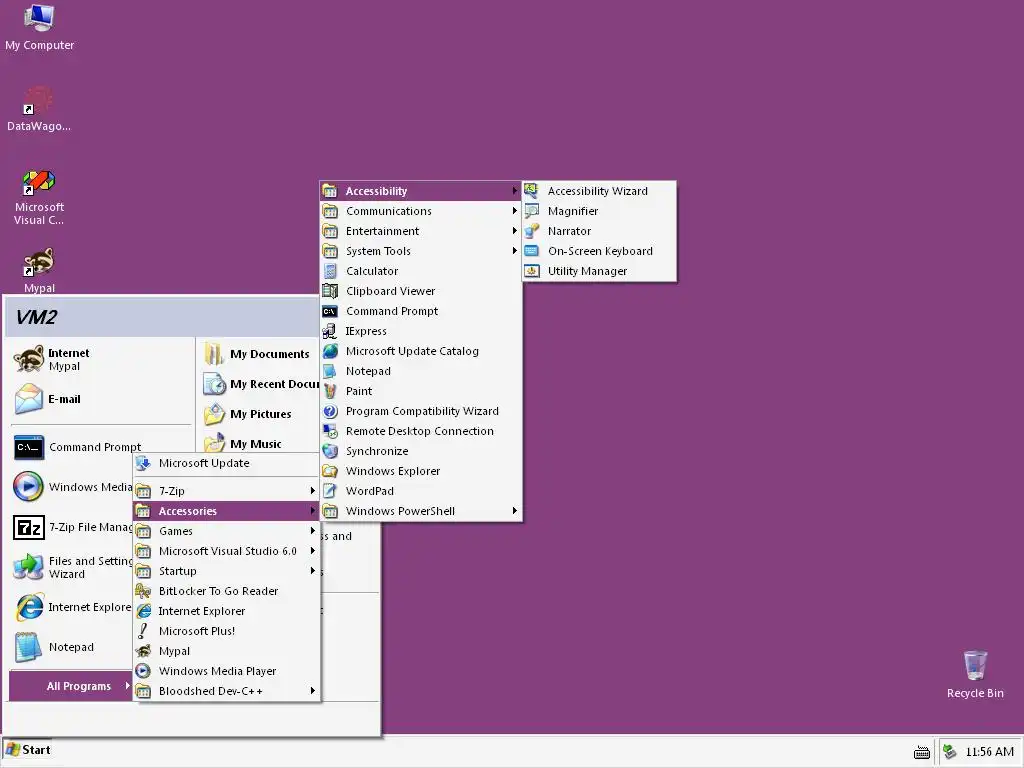Image resolution: width=1024 pixels, height=768 pixels.
Task: Click the Clipboard Viewer icon
Action: click(x=330, y=291)
